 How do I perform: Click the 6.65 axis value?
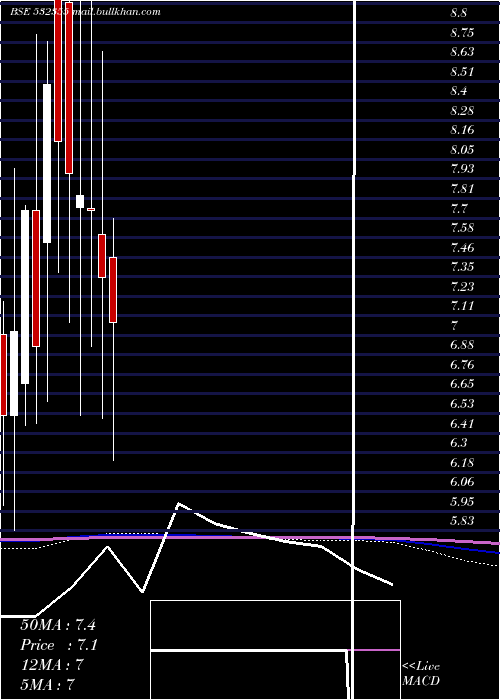pos(462,384)
